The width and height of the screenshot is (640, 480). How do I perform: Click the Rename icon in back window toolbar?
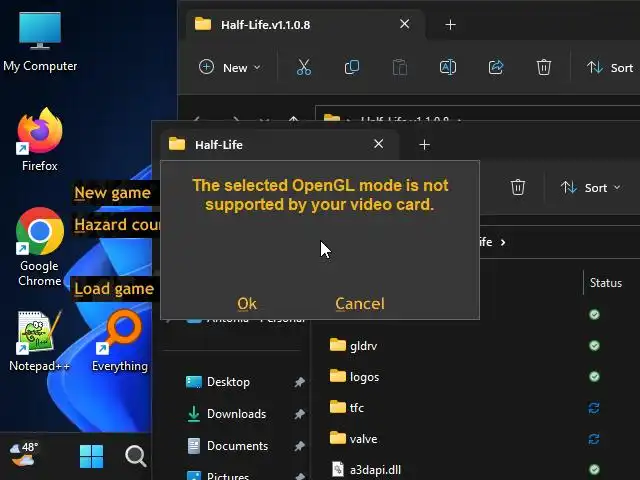(x=448, y=67)
